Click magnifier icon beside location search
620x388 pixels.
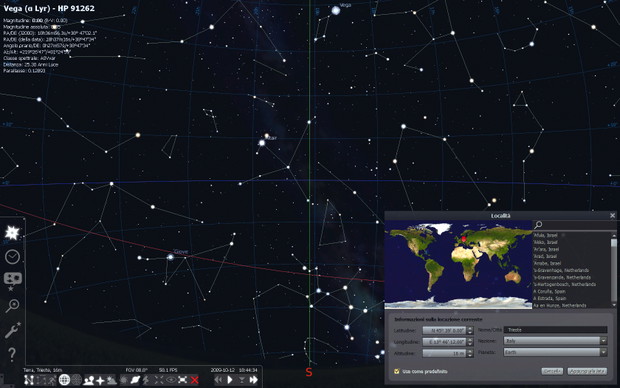click(538, 225)
